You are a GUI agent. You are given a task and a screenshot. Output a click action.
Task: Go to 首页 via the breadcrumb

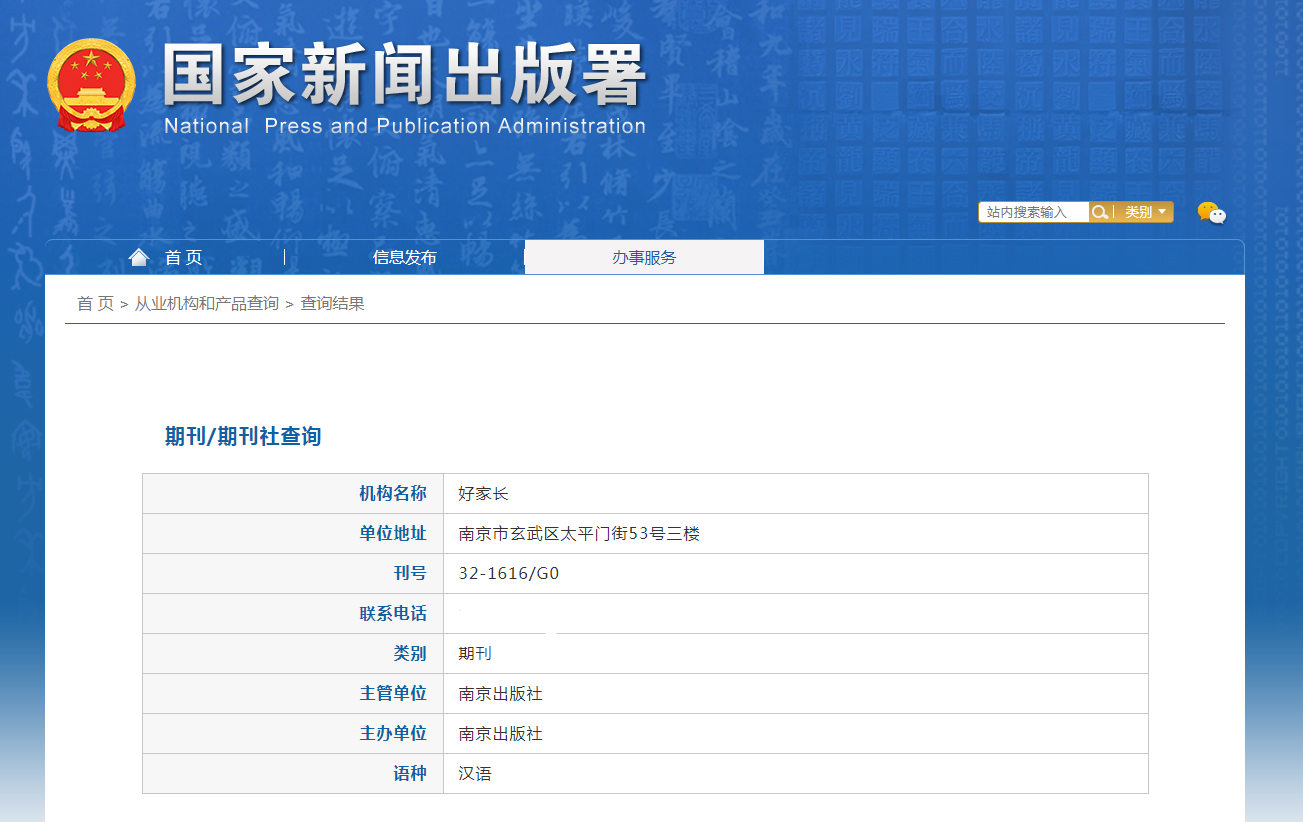[x=95, y=304]
